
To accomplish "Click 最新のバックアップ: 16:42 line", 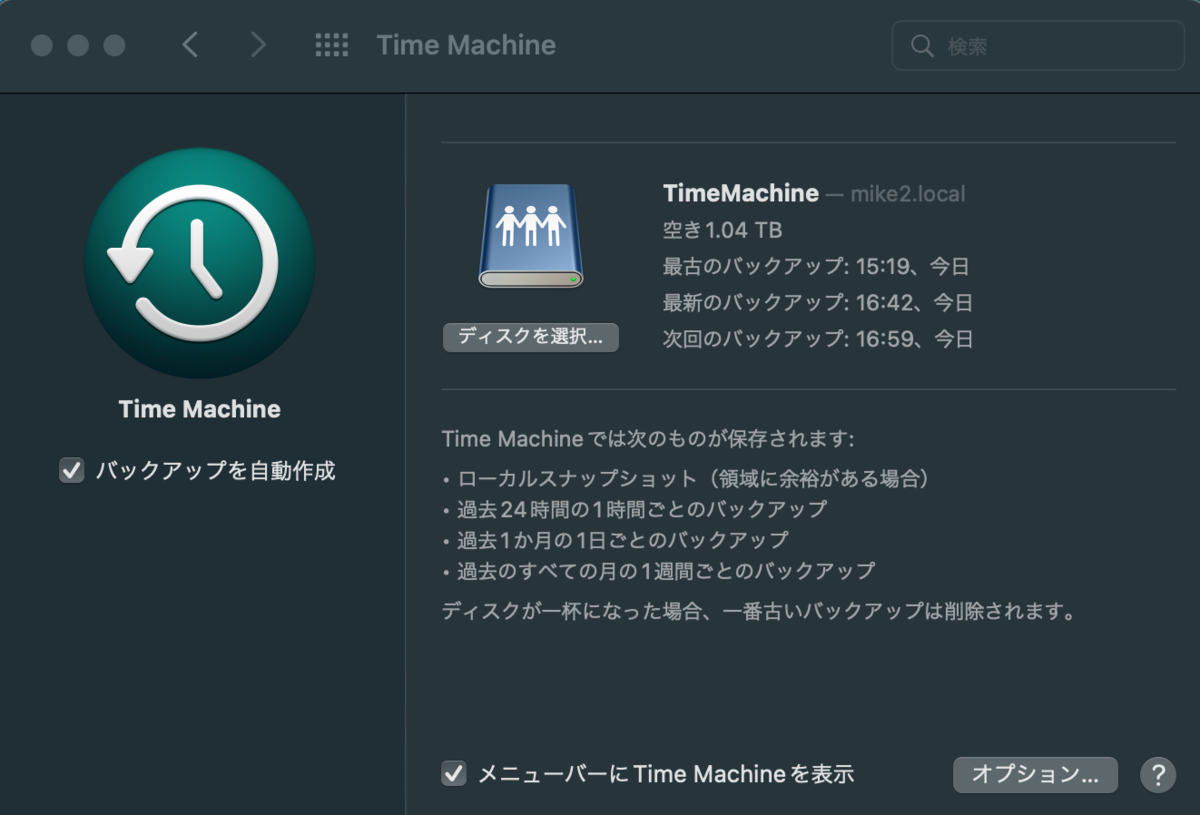I will pos(818,302).
